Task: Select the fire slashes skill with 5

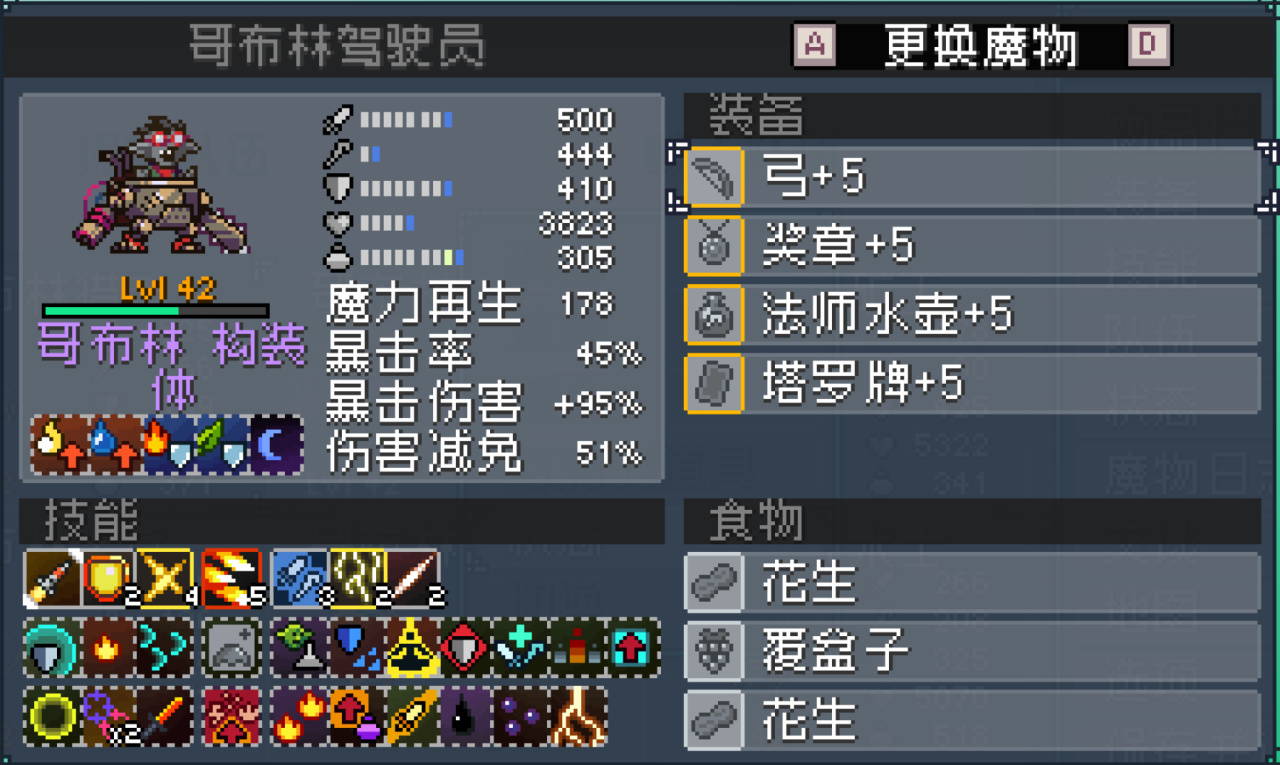Action: [232, 577]
